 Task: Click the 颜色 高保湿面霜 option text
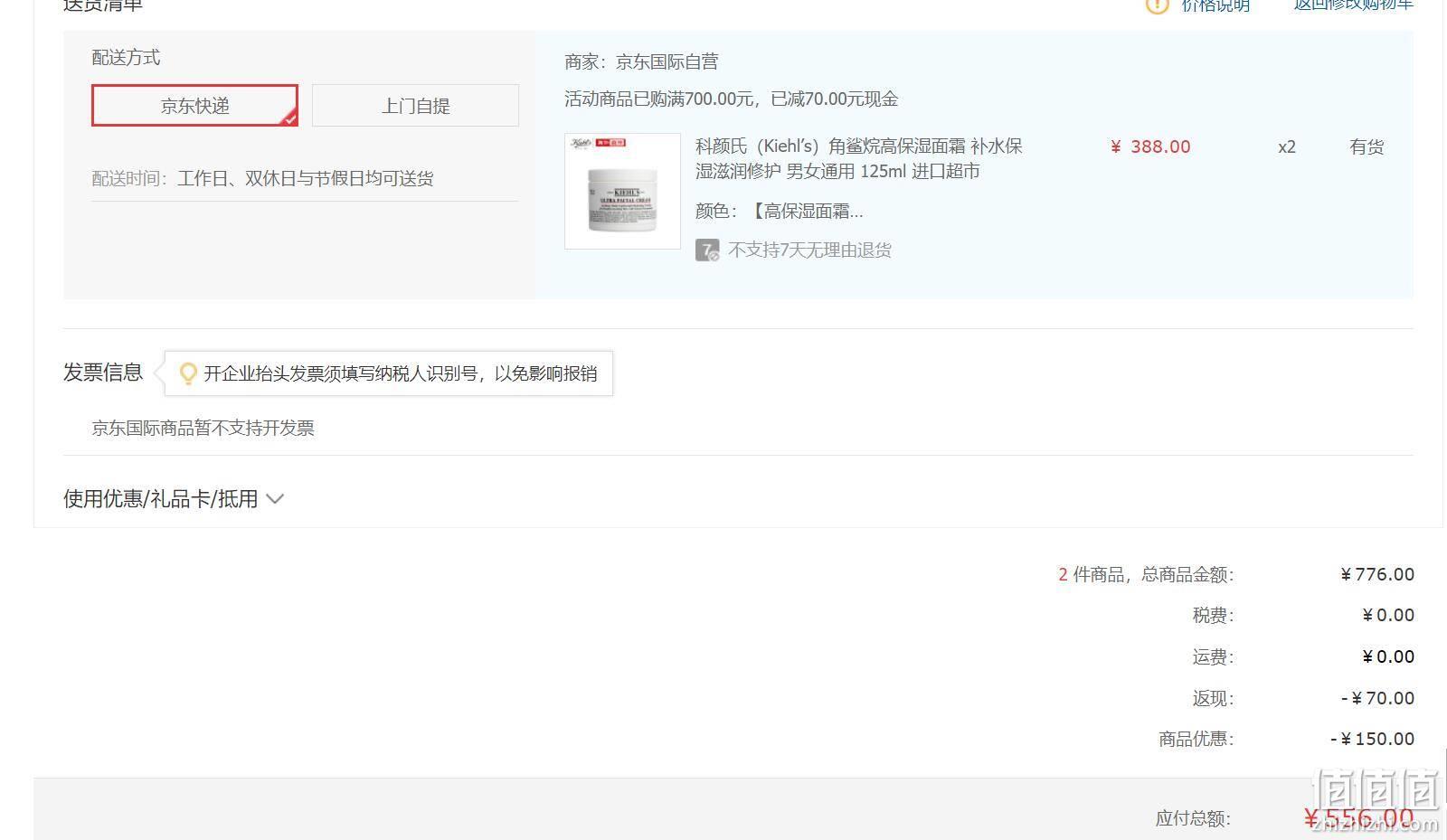pyautogui.click(x=780, y=212)
